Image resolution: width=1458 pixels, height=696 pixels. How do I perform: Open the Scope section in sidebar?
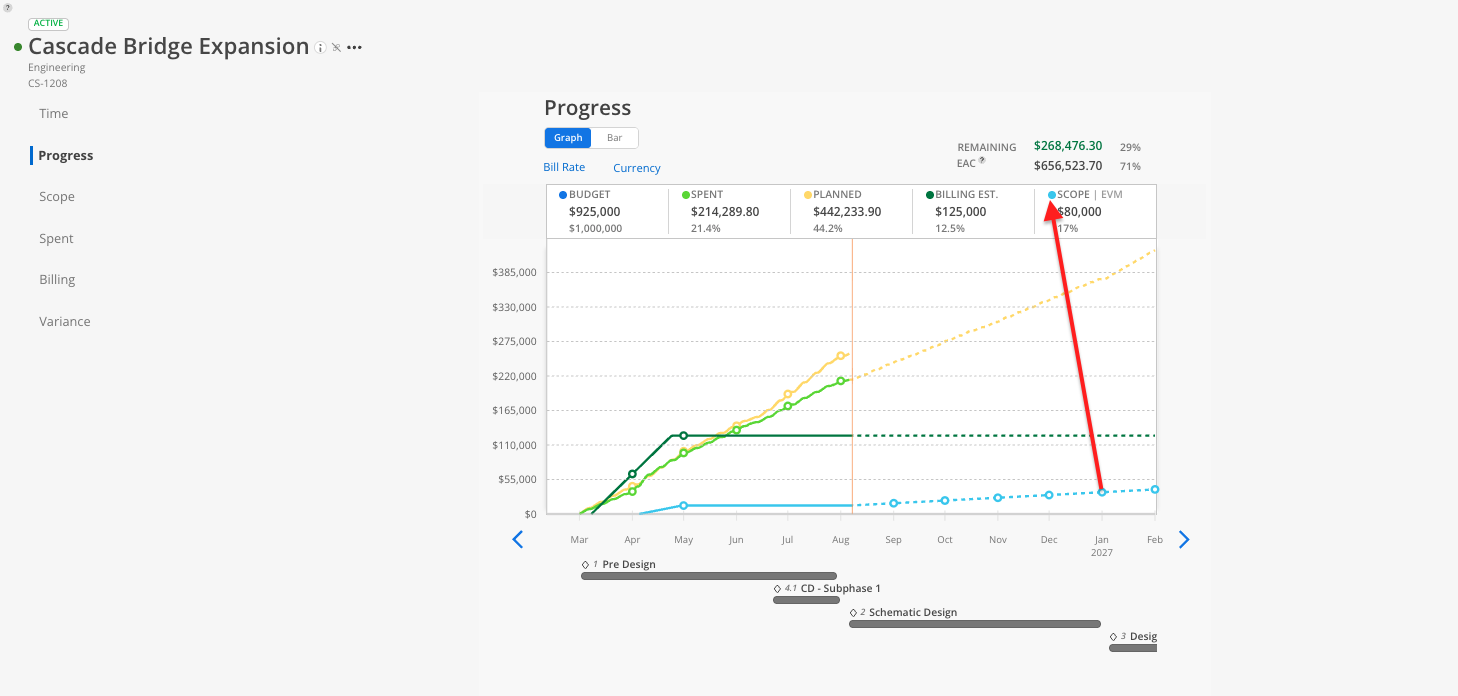(x=57, y=197)
